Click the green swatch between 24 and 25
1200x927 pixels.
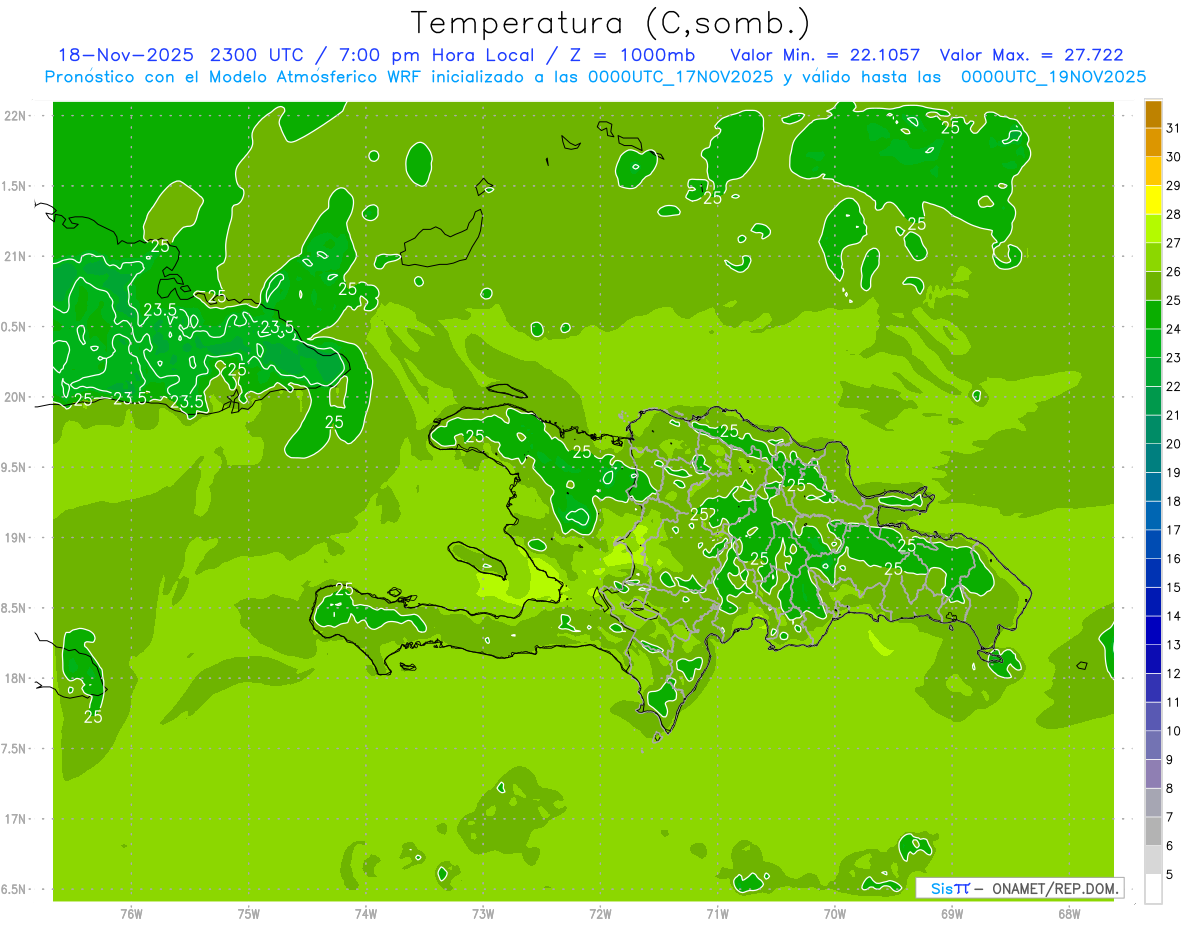1153,315
